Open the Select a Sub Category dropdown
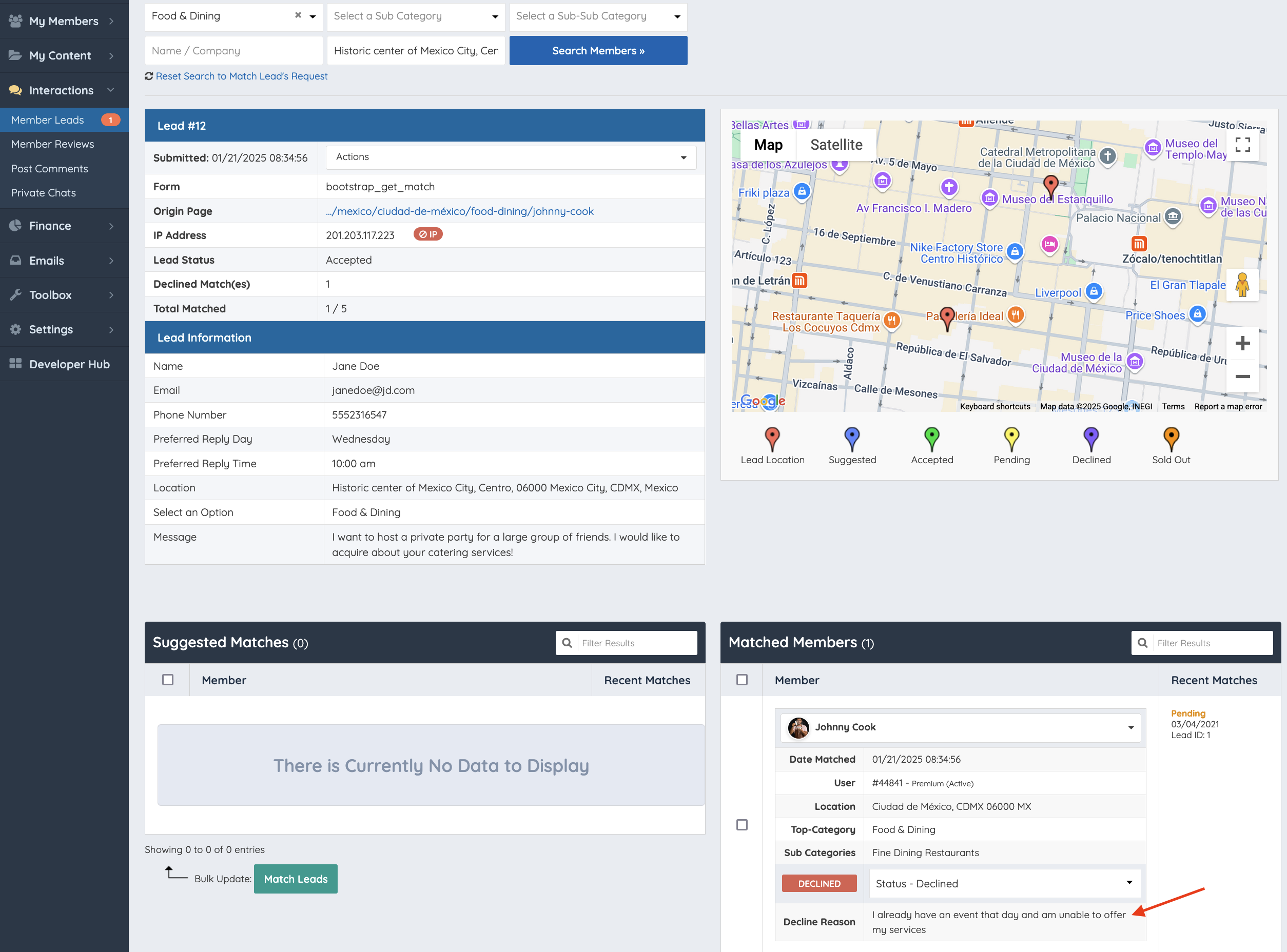Image resolution: width=1287 pixels, height=952 pixels. coord(416,16)
